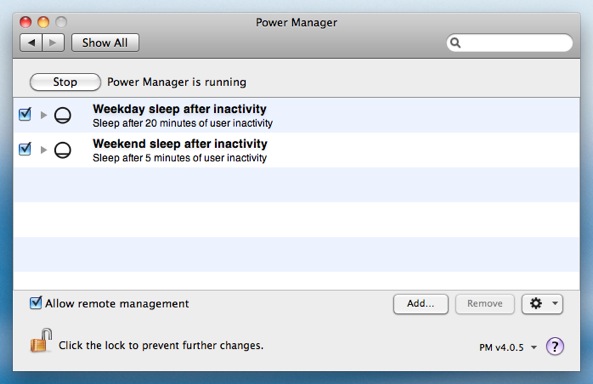Image resolution: width=593 pixels, height=384 pixels.
Task: Focus the search field
Action: coord(509,43)
